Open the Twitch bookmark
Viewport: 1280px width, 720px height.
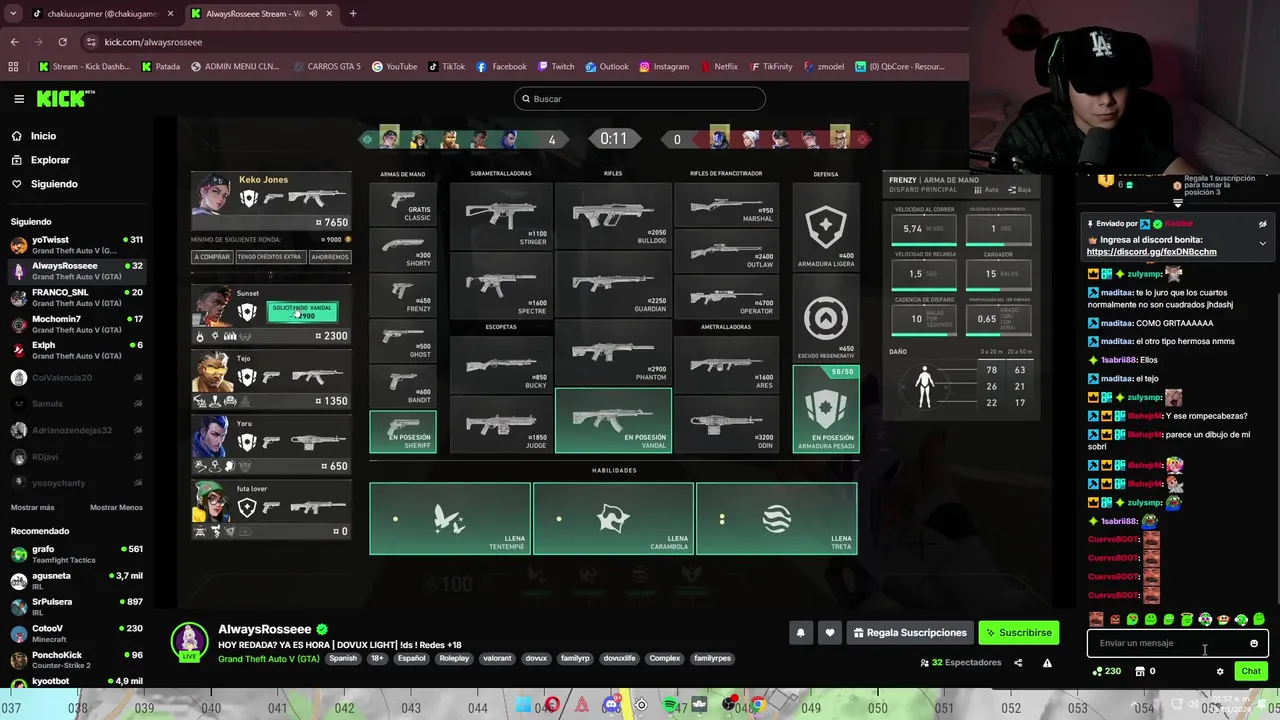pyautogui.click(x=556, y=67)
